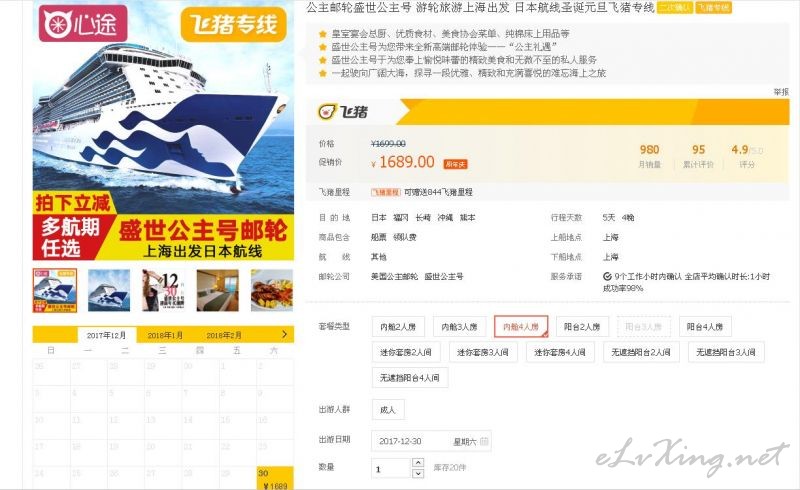Increase quantity with the up arrow
This screenshot has height=490, width=800.
(x=417, y=462)
